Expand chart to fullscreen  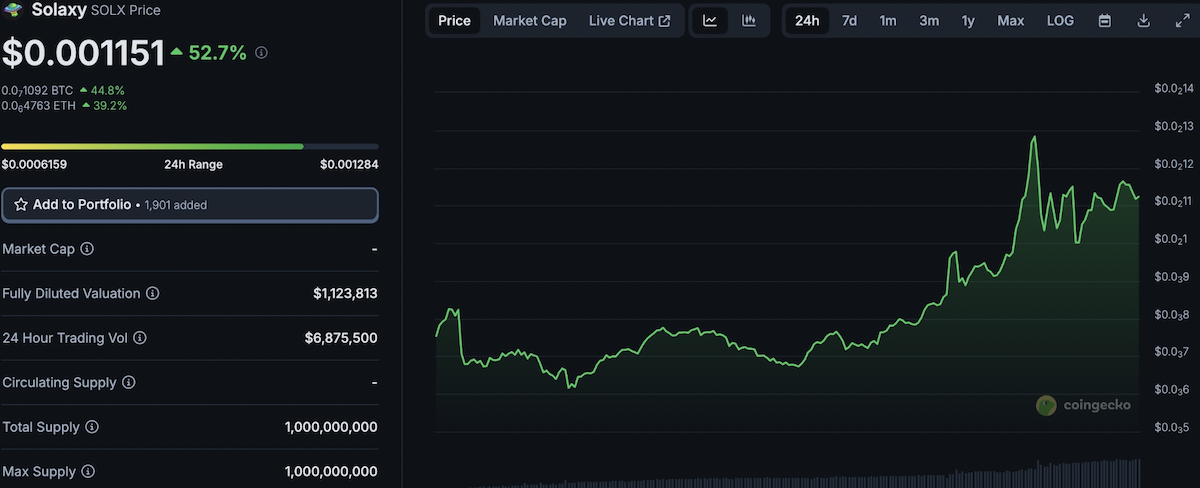pyautogui.click(x=1182, y=21)
